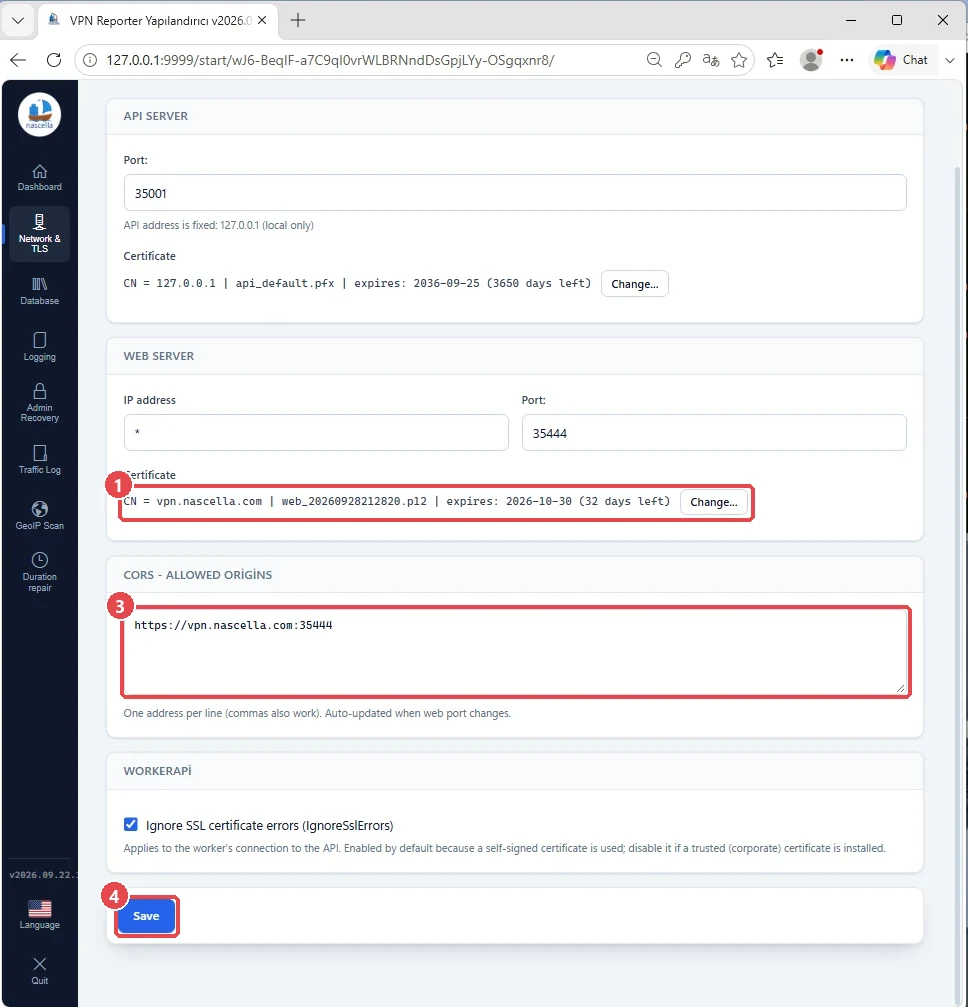This screenshot has width=968, height=1007.
Task: Click the nascella logo at sidebar top
Action: tap(39, 114)
